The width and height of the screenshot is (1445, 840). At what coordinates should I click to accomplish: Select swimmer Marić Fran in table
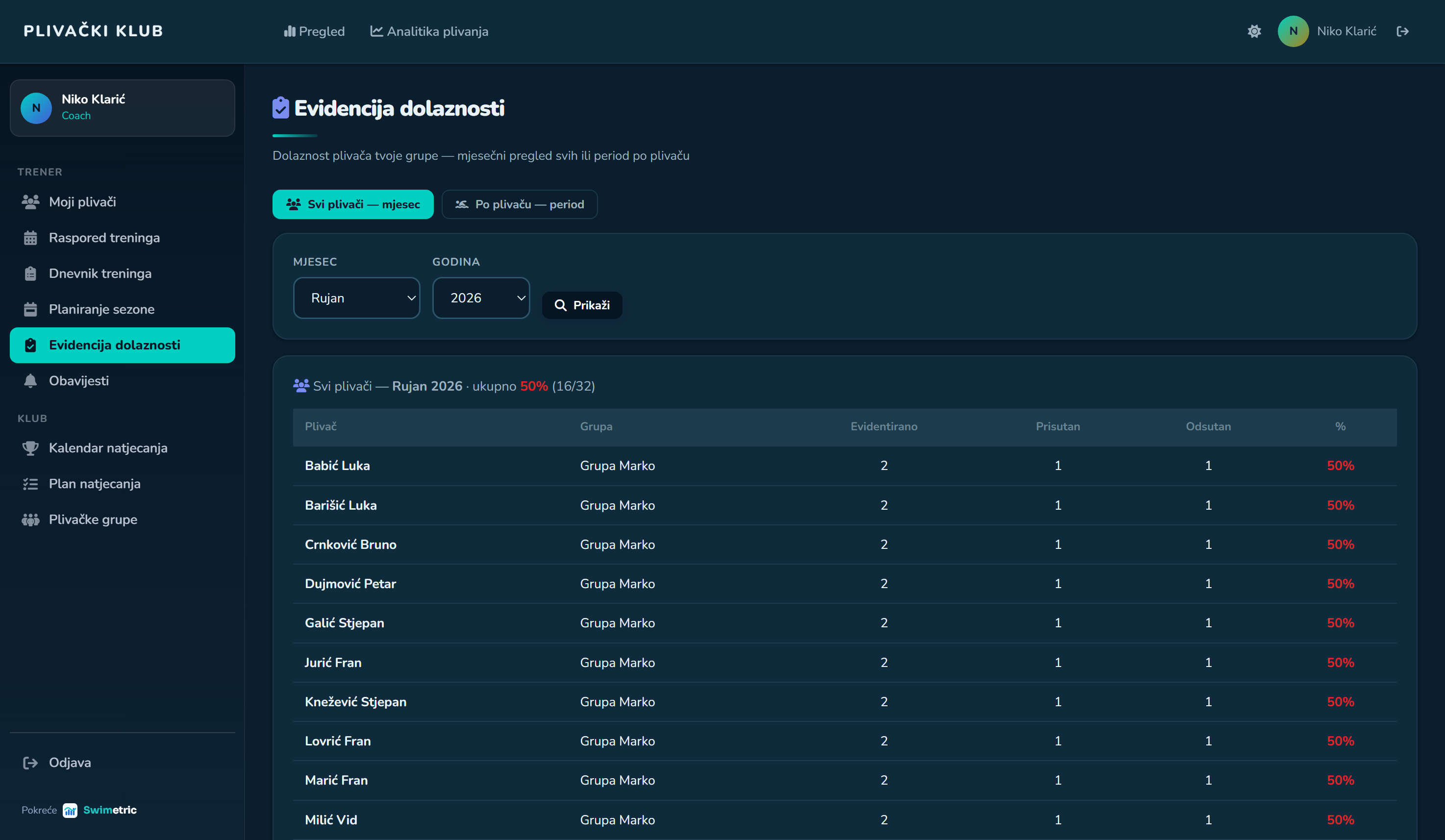coord(336,780)
